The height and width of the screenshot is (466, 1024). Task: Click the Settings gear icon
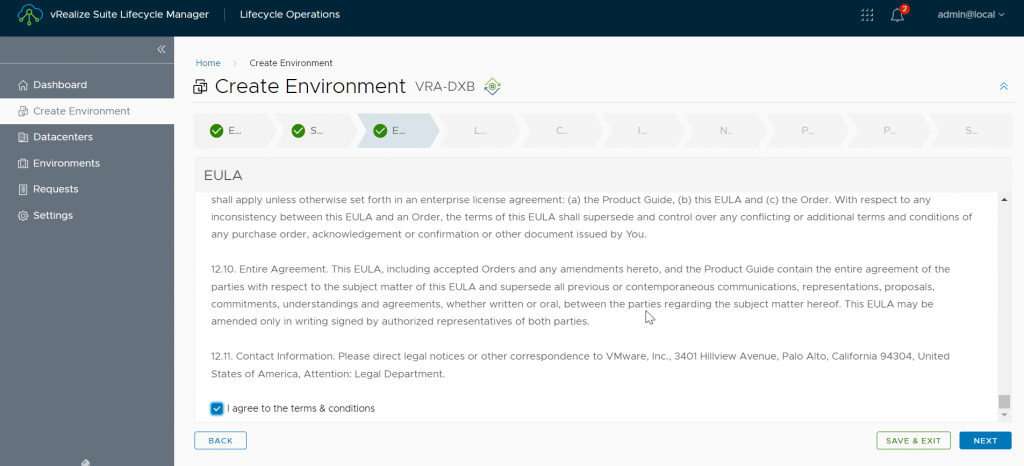[x=23, y=215]
